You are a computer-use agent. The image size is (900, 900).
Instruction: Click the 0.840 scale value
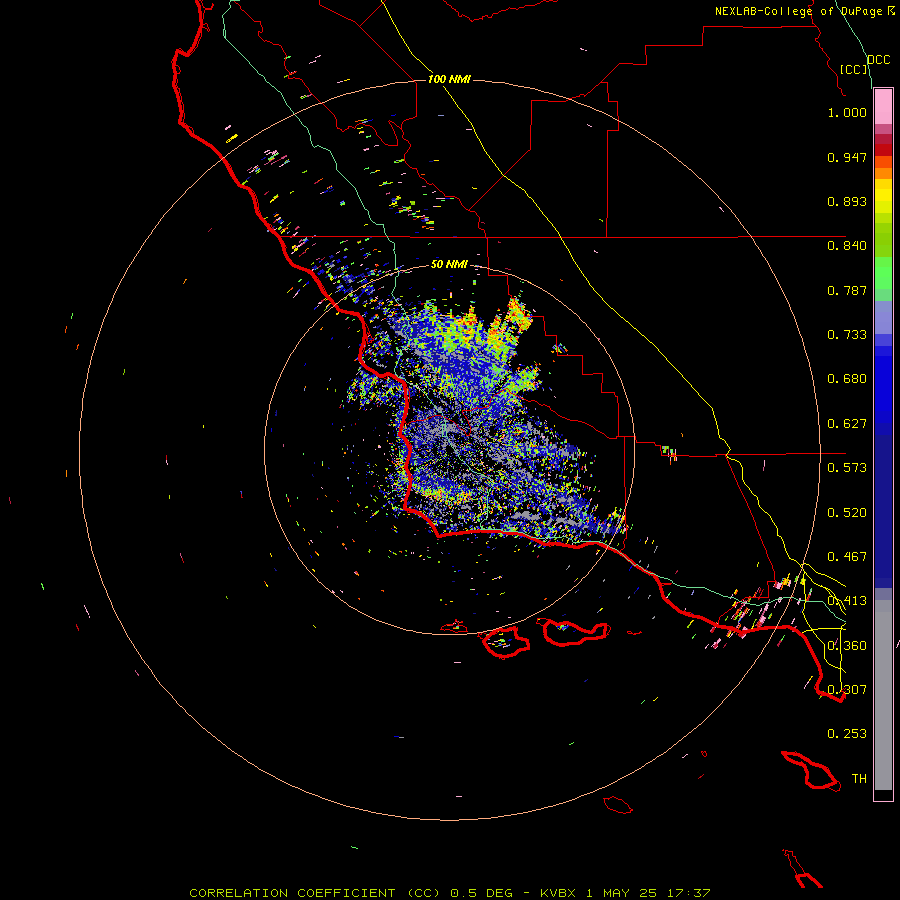847,246
